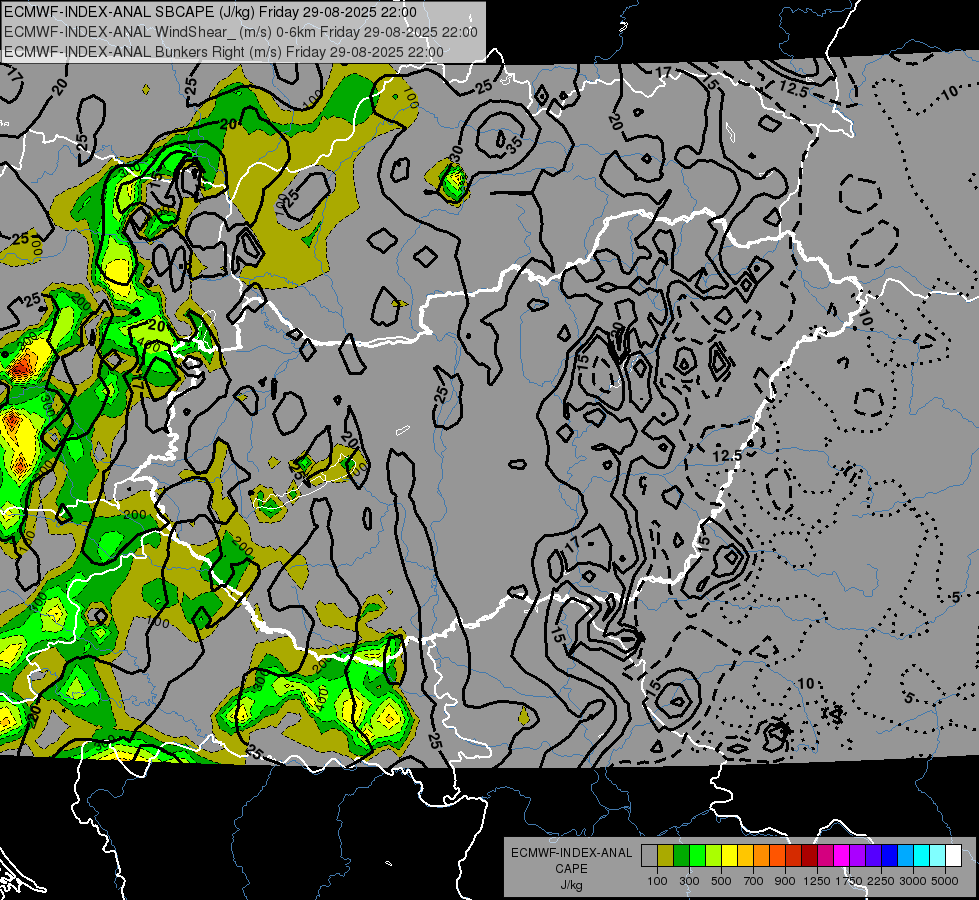Screen dimensions: 979x900
Task: Click the cyan legend swatch
Action: pyautogui.click(x=922, y=856)
